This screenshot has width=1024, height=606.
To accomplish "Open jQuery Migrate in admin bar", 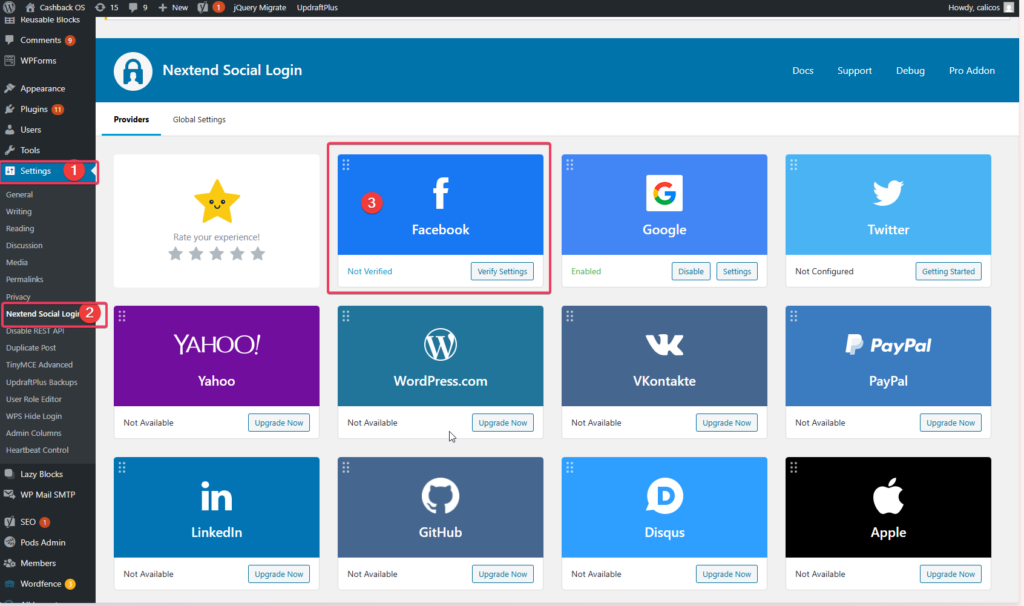I will [260, 7].
